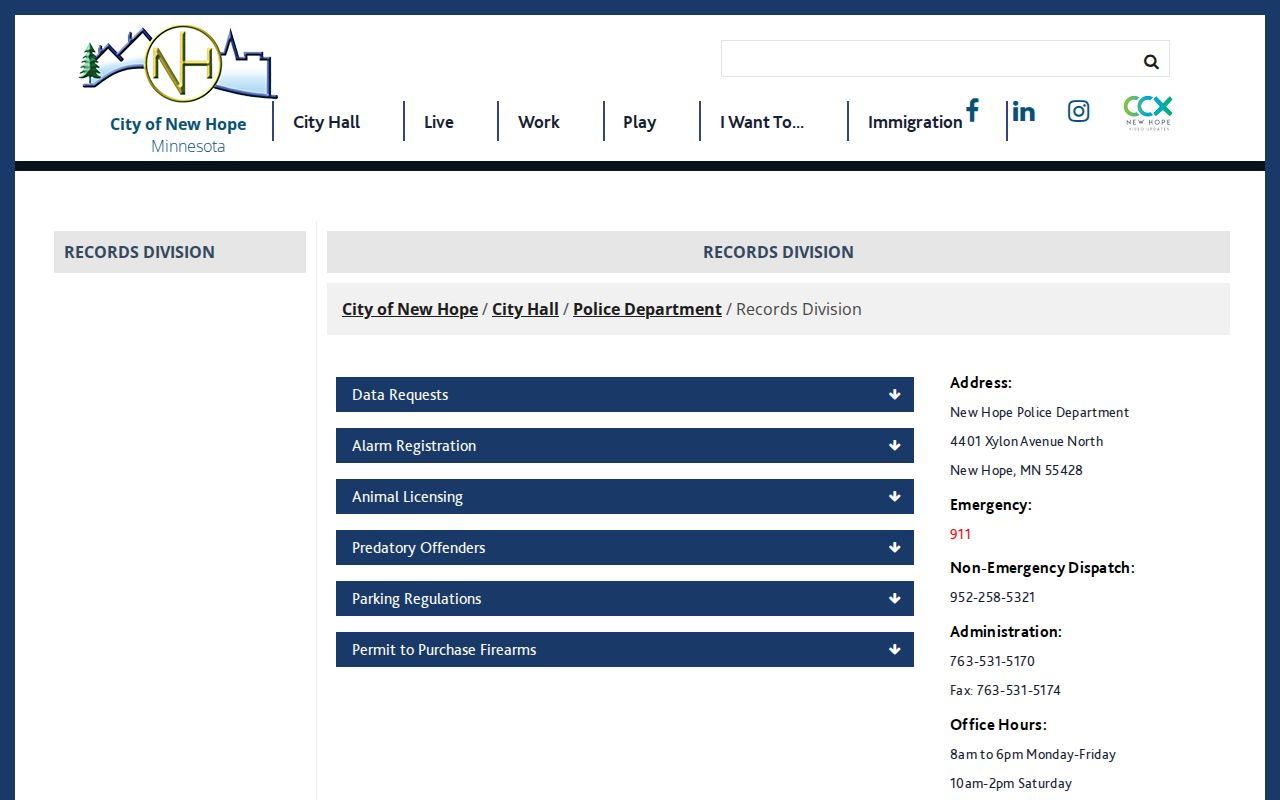Image resolution: width=1280 pixels, height=800 pixels.
Task: Open the LinkedIn icon link
Action: 1023,111
